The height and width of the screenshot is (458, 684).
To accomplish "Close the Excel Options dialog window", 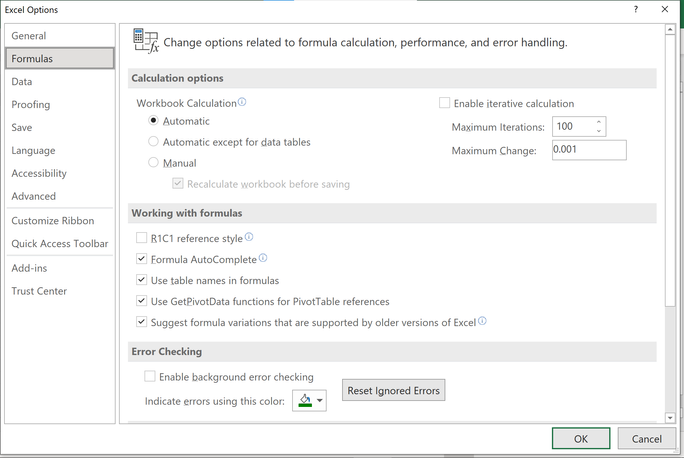I will coord(665,9).
